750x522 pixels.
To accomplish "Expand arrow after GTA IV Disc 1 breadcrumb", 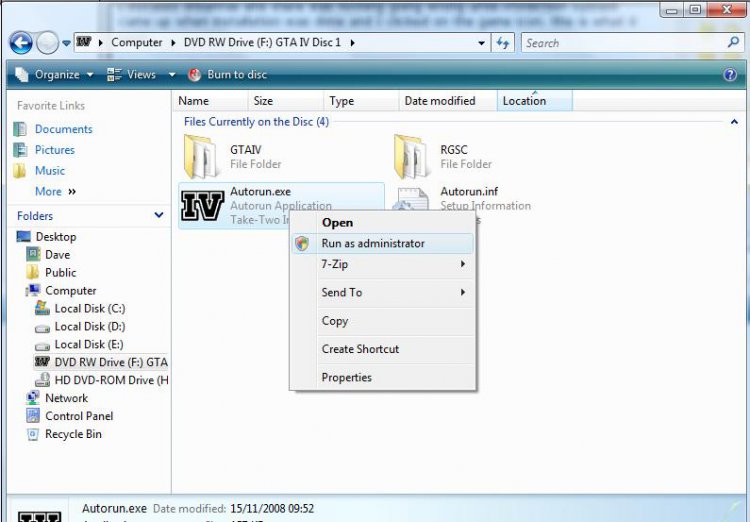I will 353,43.
